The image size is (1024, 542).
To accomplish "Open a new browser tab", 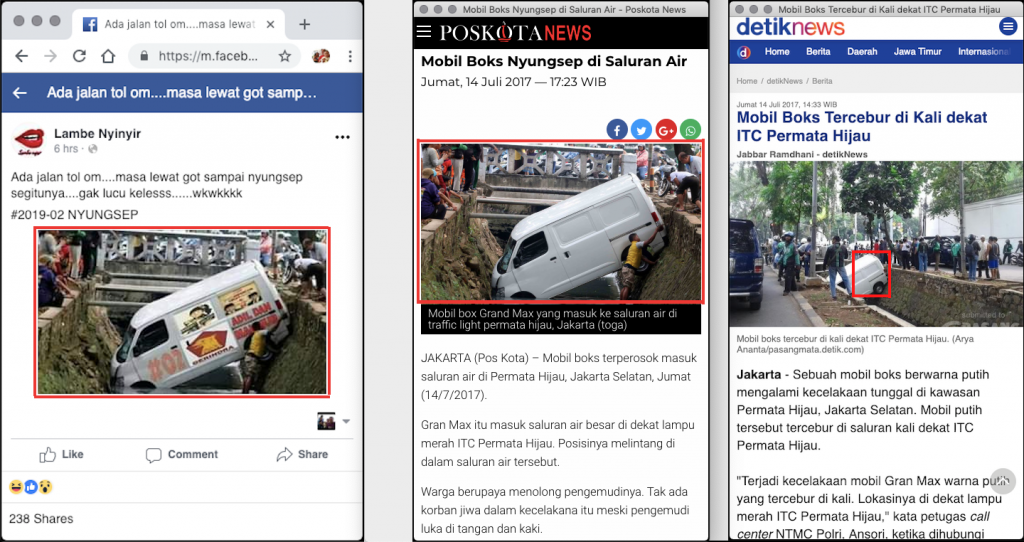I will (305, 24).
